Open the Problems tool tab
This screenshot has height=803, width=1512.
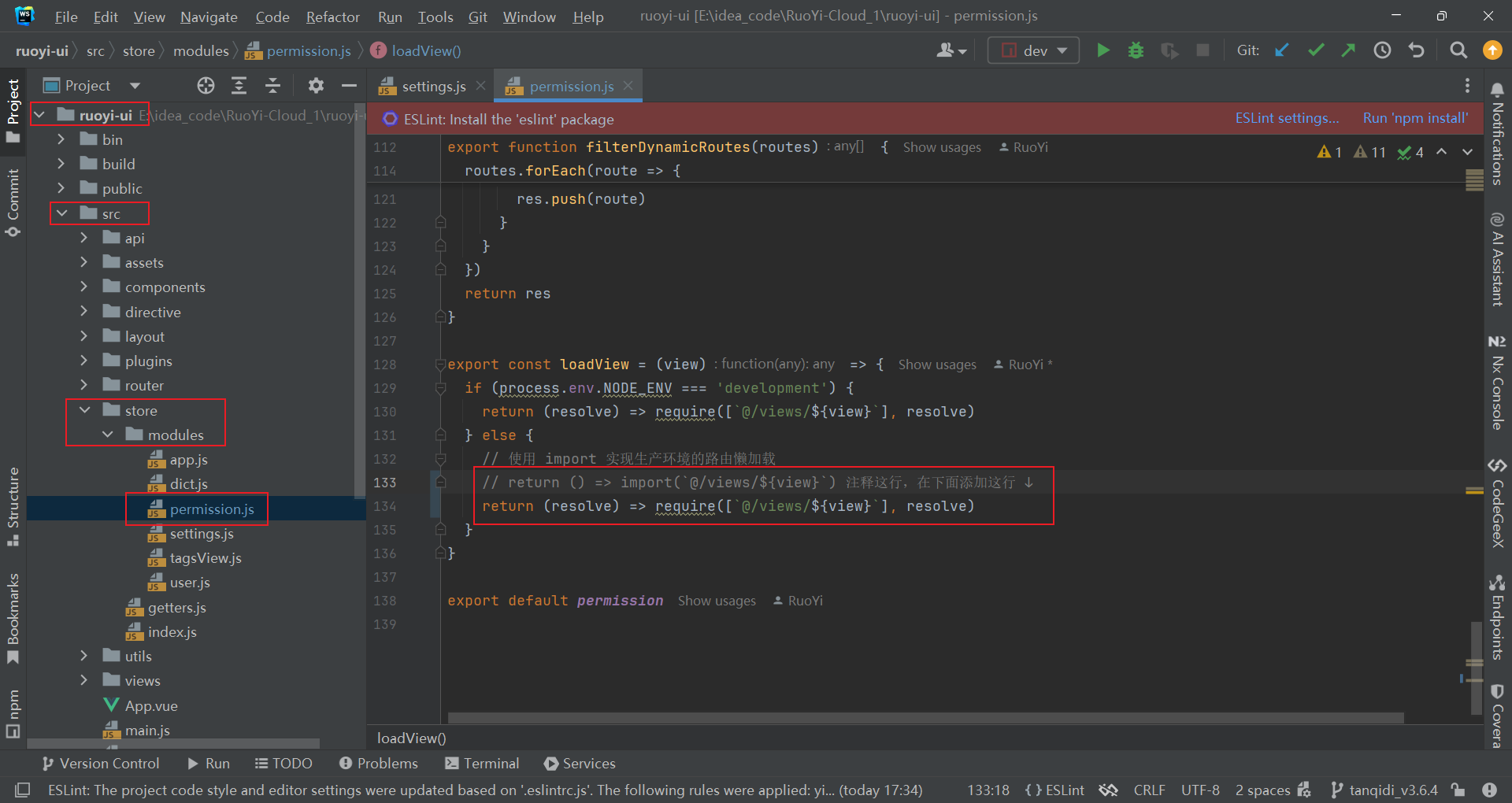pyautogui.click(x=378, y=763)
